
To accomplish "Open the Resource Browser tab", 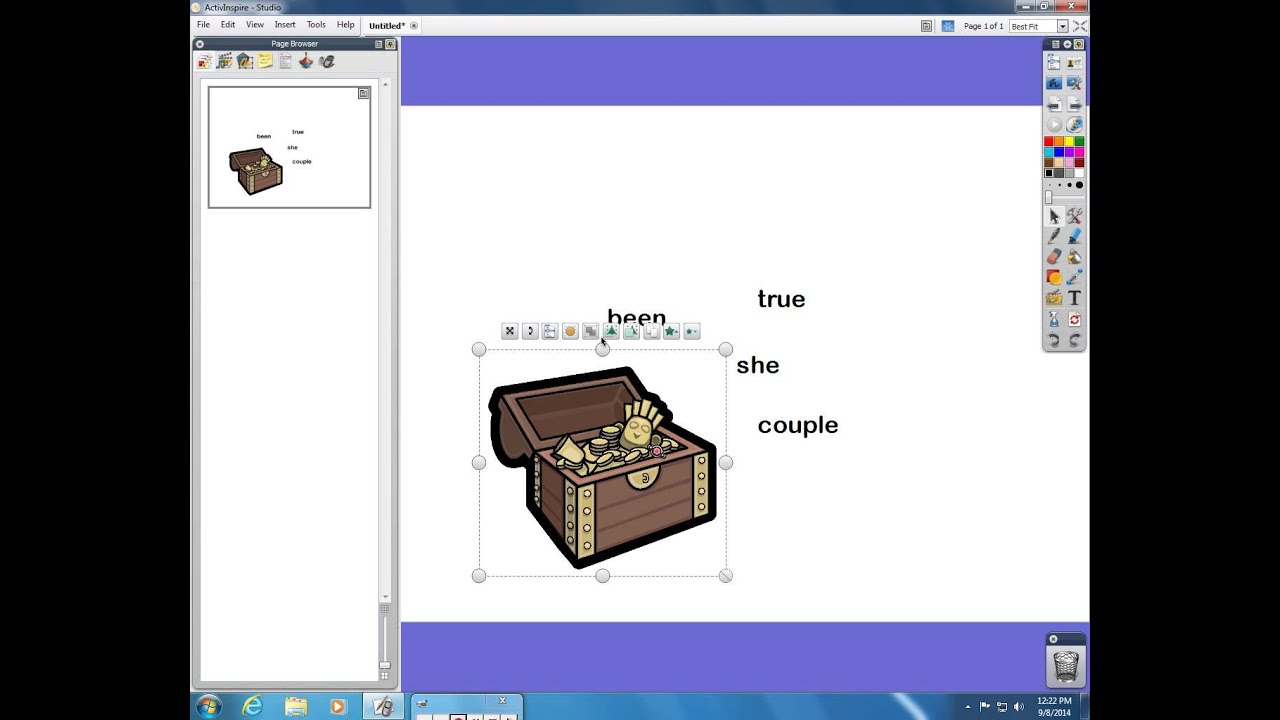I will coord(225,62).
